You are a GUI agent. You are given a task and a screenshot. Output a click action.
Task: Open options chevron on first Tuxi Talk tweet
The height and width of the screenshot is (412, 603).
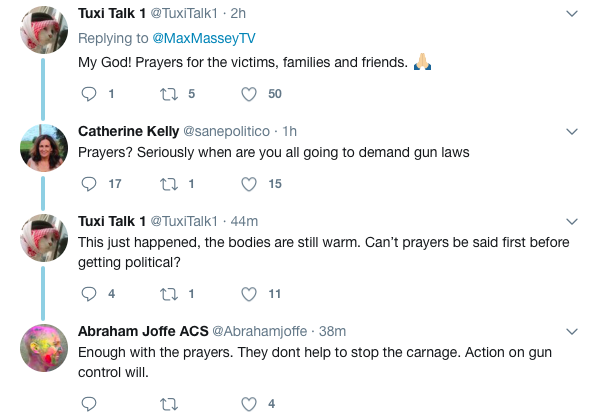tap(572, 14)
